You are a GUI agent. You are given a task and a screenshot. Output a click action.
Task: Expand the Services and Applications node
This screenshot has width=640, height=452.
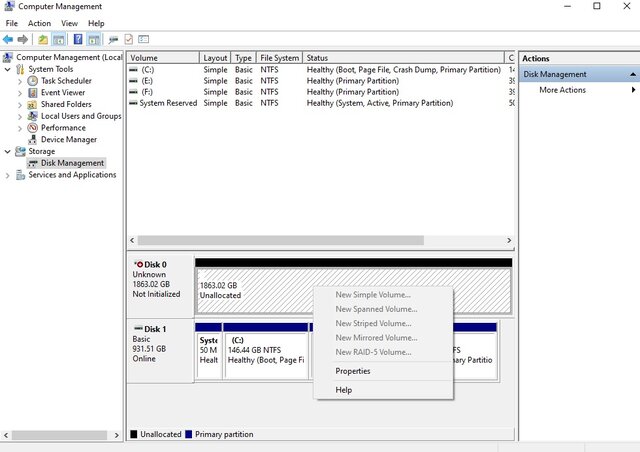[9, 175]
